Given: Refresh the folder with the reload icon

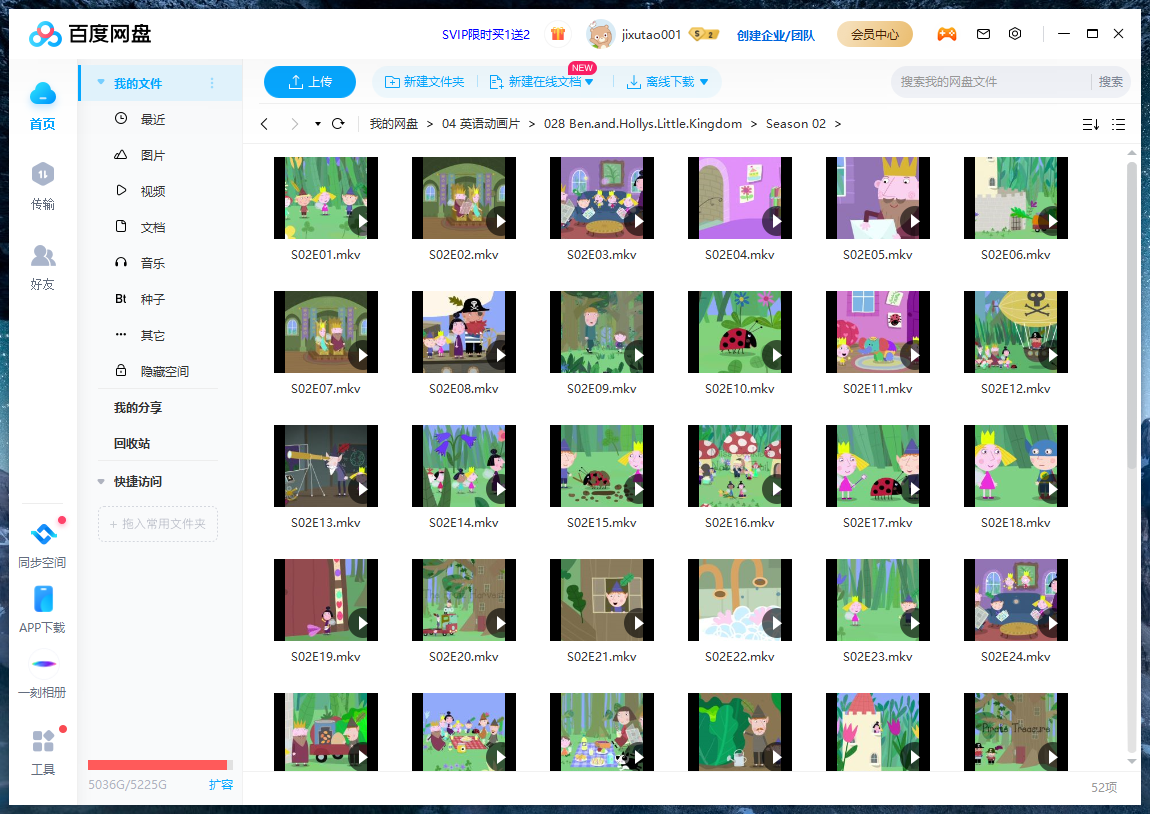Looking at the screenshot, I should point(338,124).
